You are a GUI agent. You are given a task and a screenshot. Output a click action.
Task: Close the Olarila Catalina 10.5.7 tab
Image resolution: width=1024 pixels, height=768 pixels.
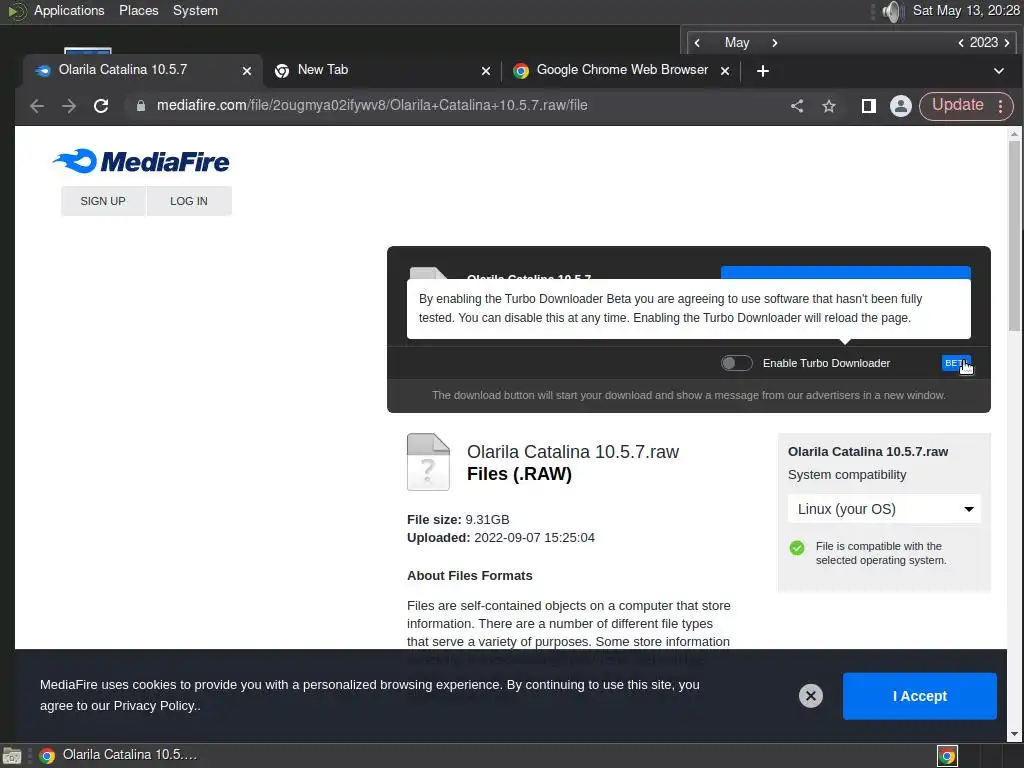[247, 71]
